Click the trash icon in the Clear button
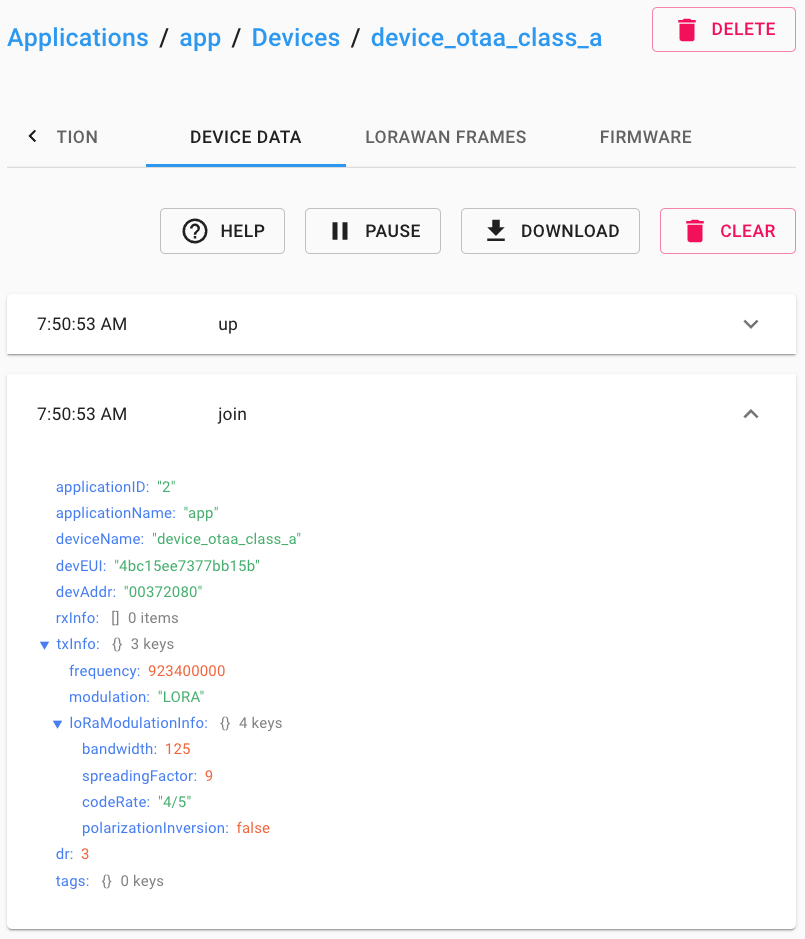 (x=694, y=231)
